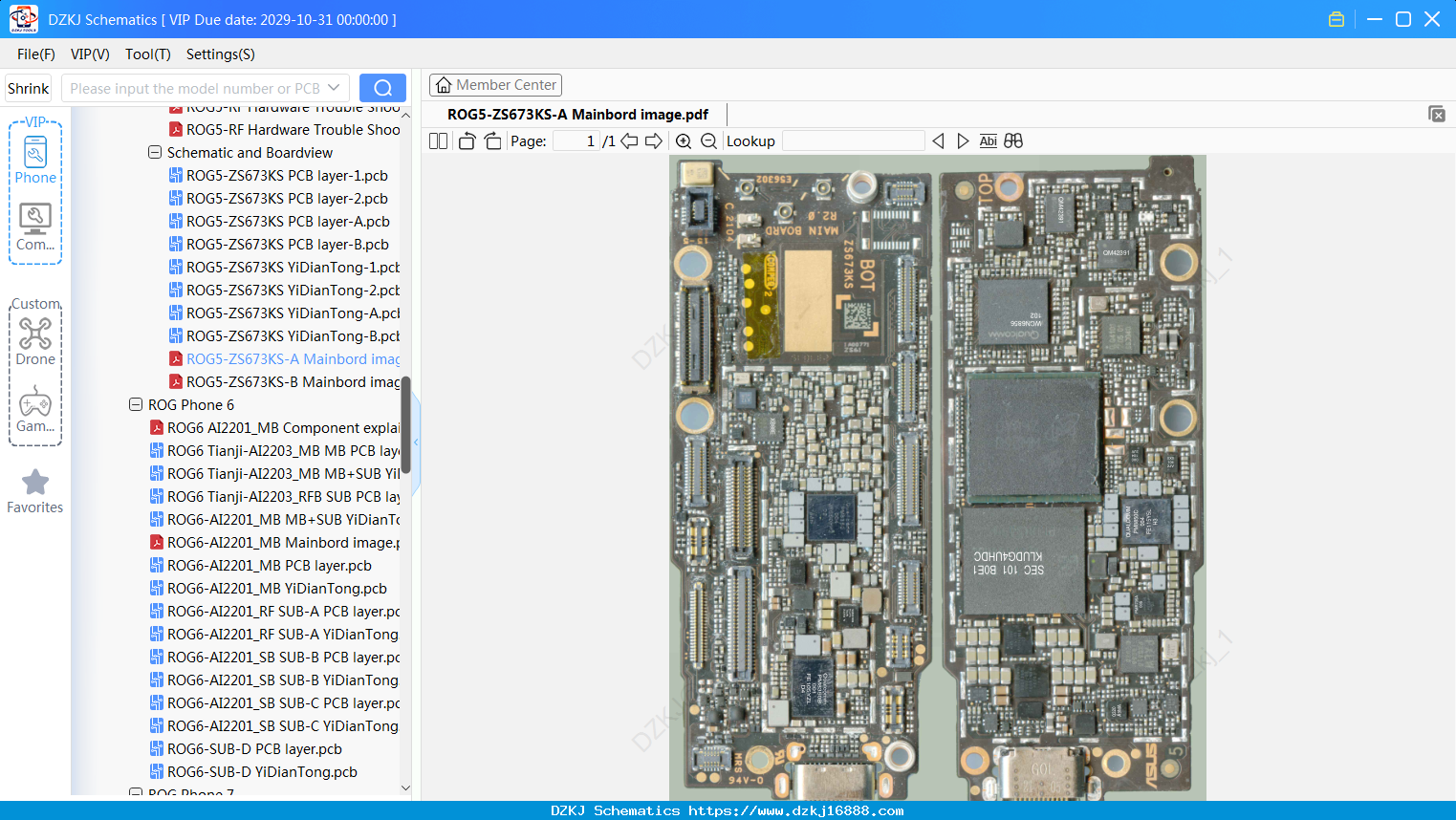This screenshot has height=820, width=1456.
Task: Select the Drone category icon
Action: click(x=35, y=341)
